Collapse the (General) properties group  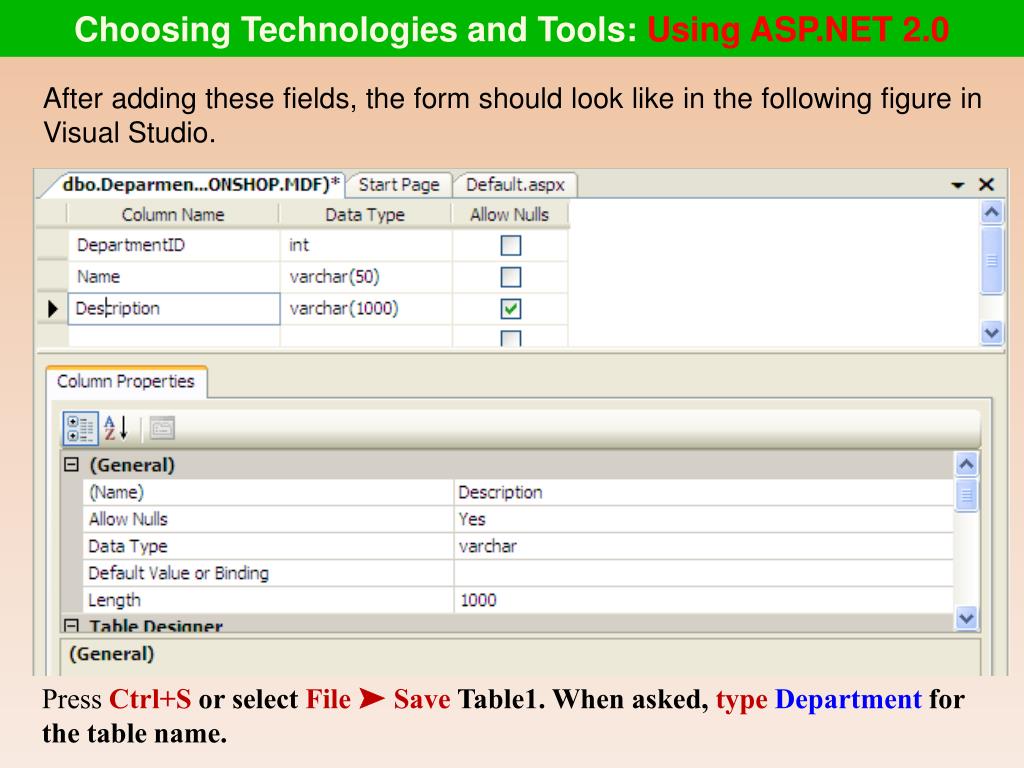(71, 464)
